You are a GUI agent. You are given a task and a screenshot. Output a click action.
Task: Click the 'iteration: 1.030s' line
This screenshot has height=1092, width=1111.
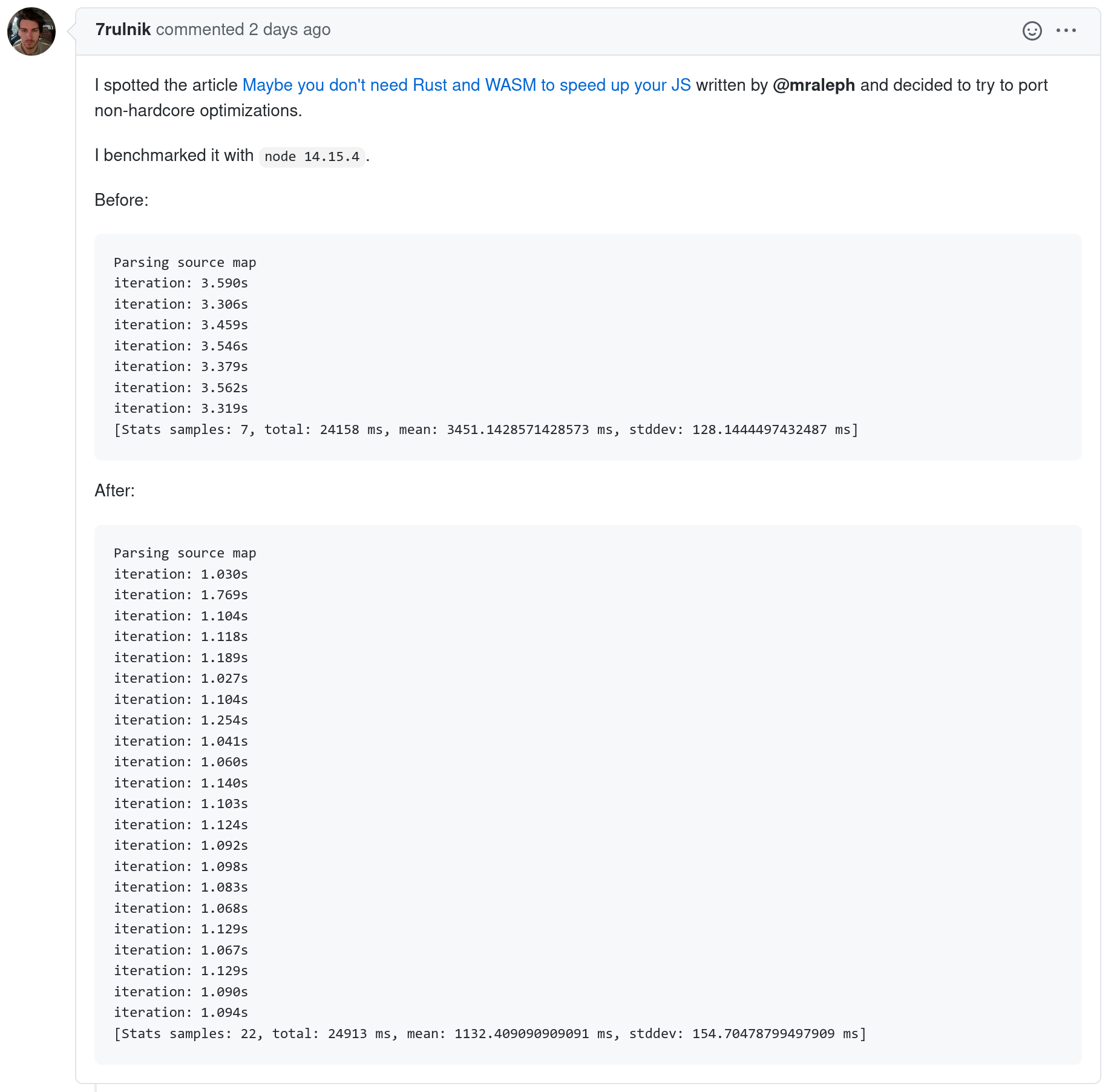pos(181,574)
